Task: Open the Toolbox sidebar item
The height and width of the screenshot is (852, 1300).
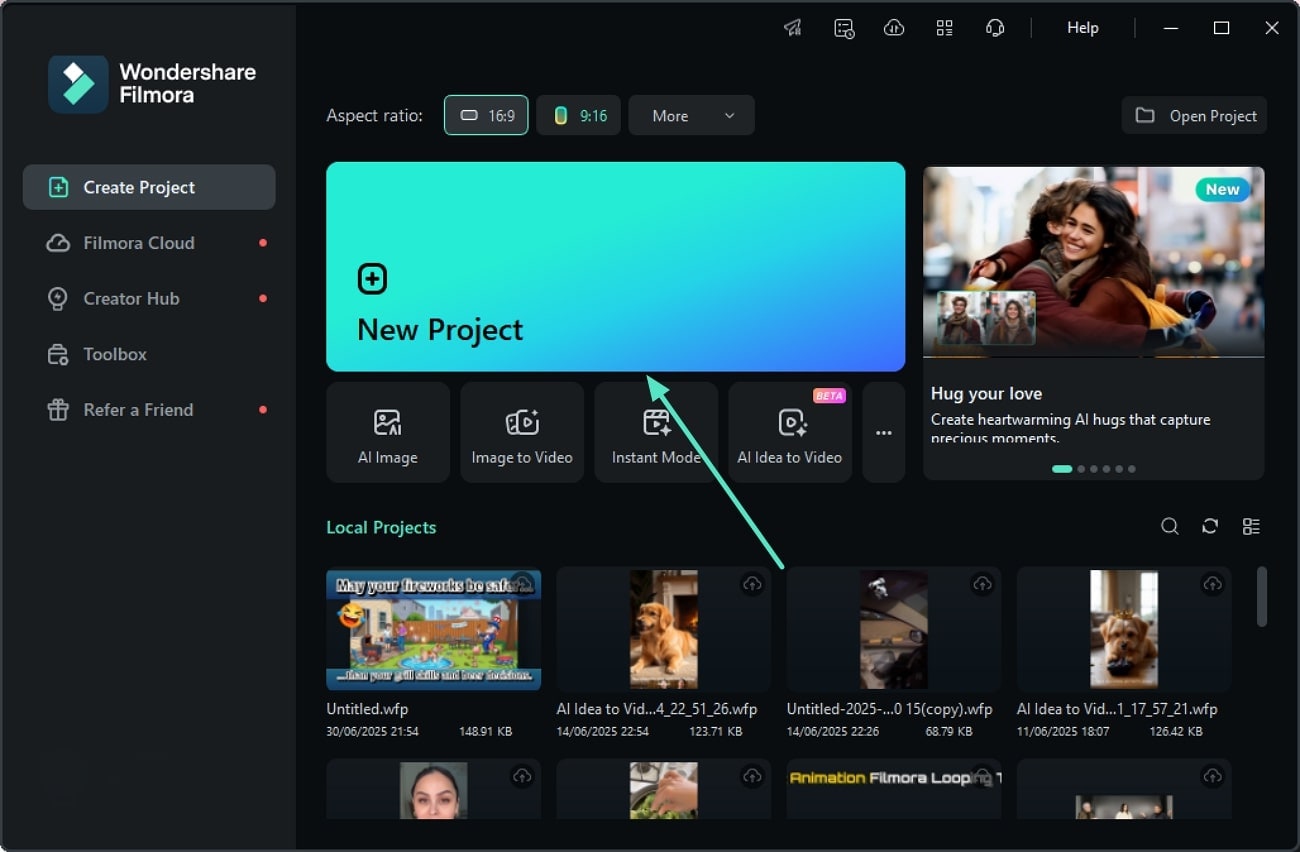Action: click(x=149, y=354)
